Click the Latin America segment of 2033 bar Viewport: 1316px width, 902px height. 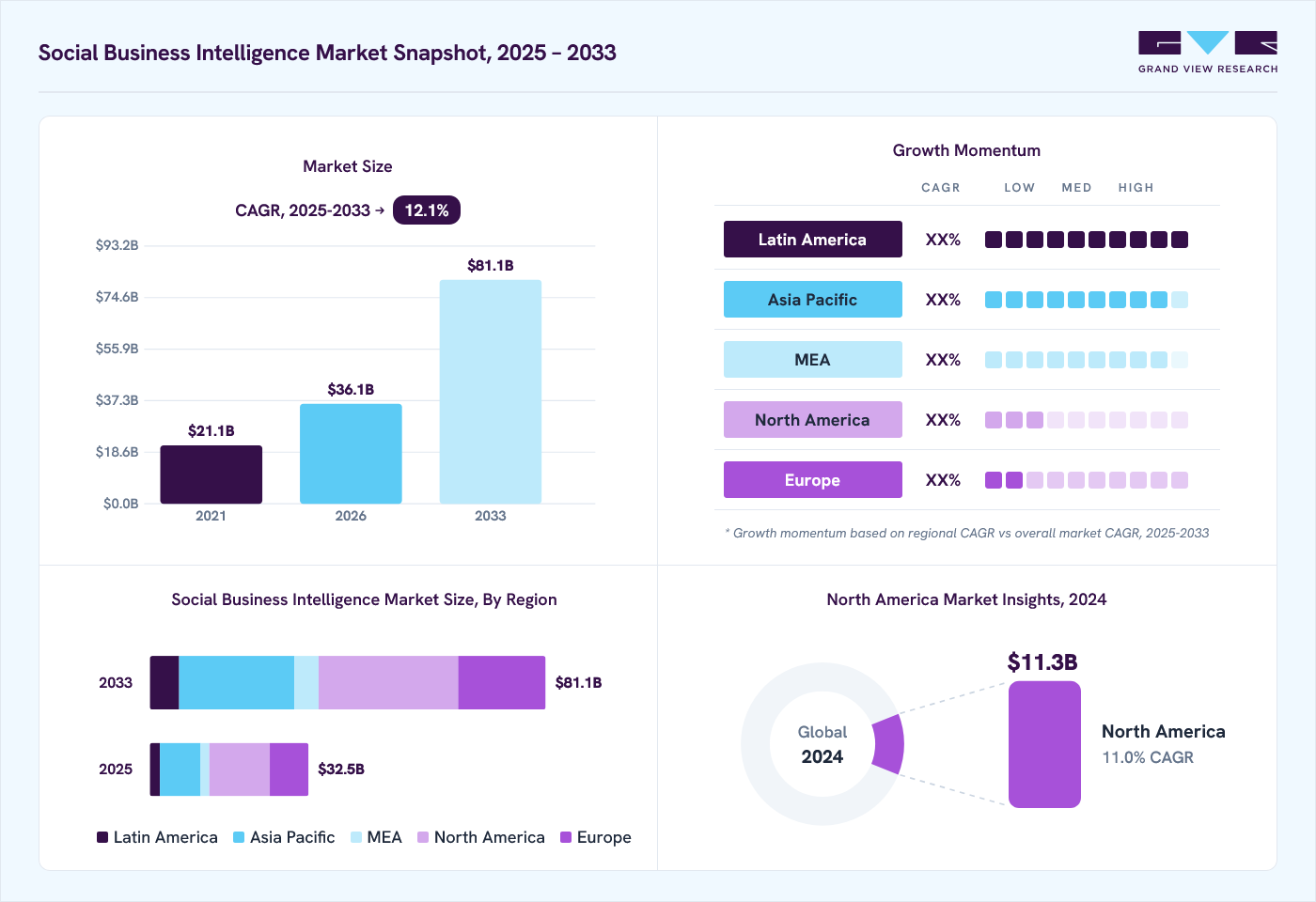(164, 682)
